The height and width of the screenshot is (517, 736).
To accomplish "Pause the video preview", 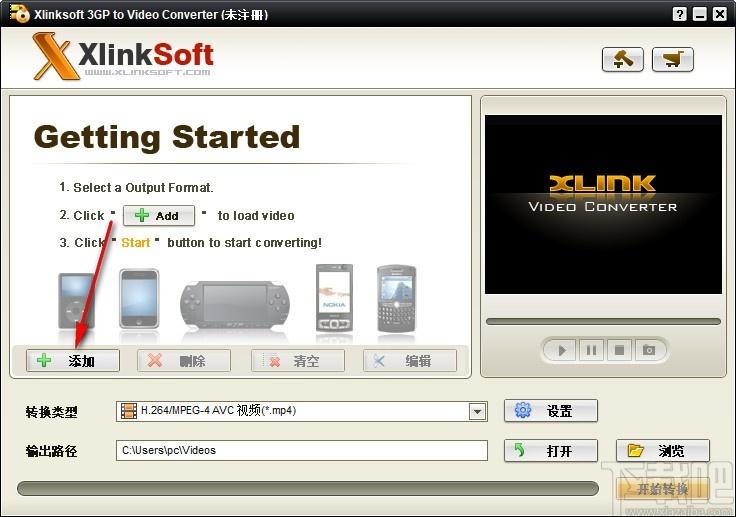I will tap(591, 350).
